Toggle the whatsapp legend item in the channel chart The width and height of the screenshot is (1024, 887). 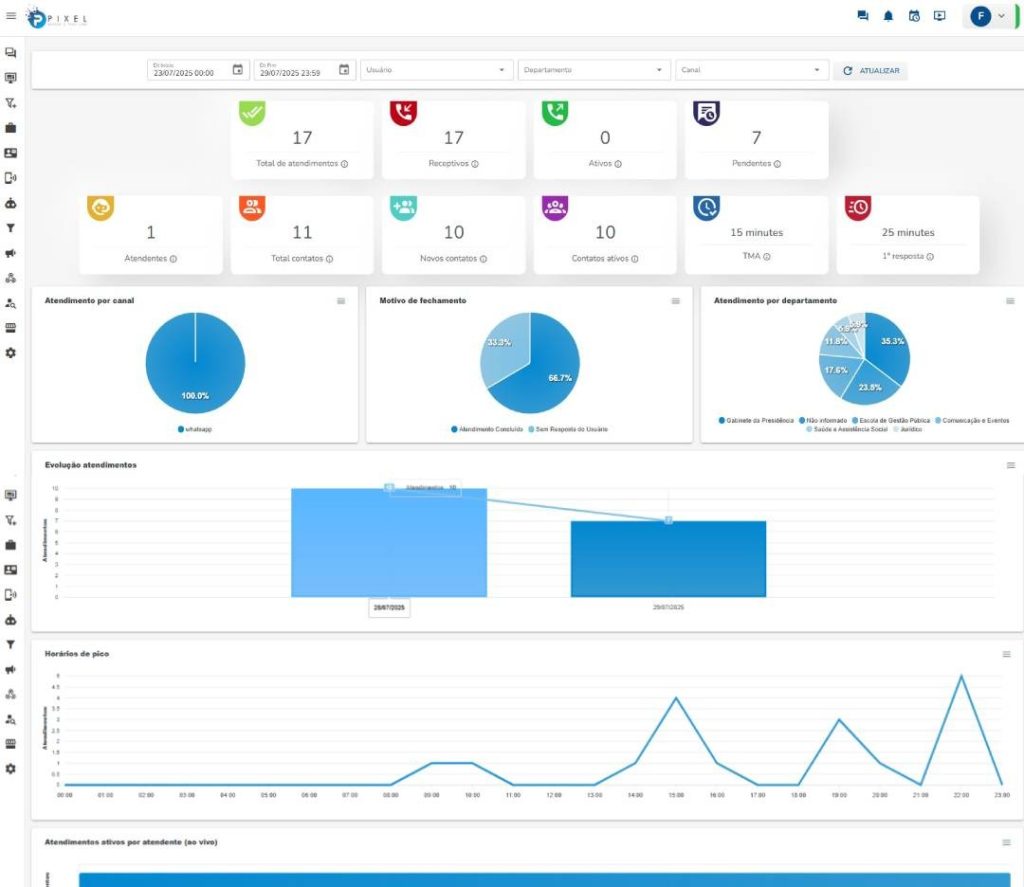point(194,429)
